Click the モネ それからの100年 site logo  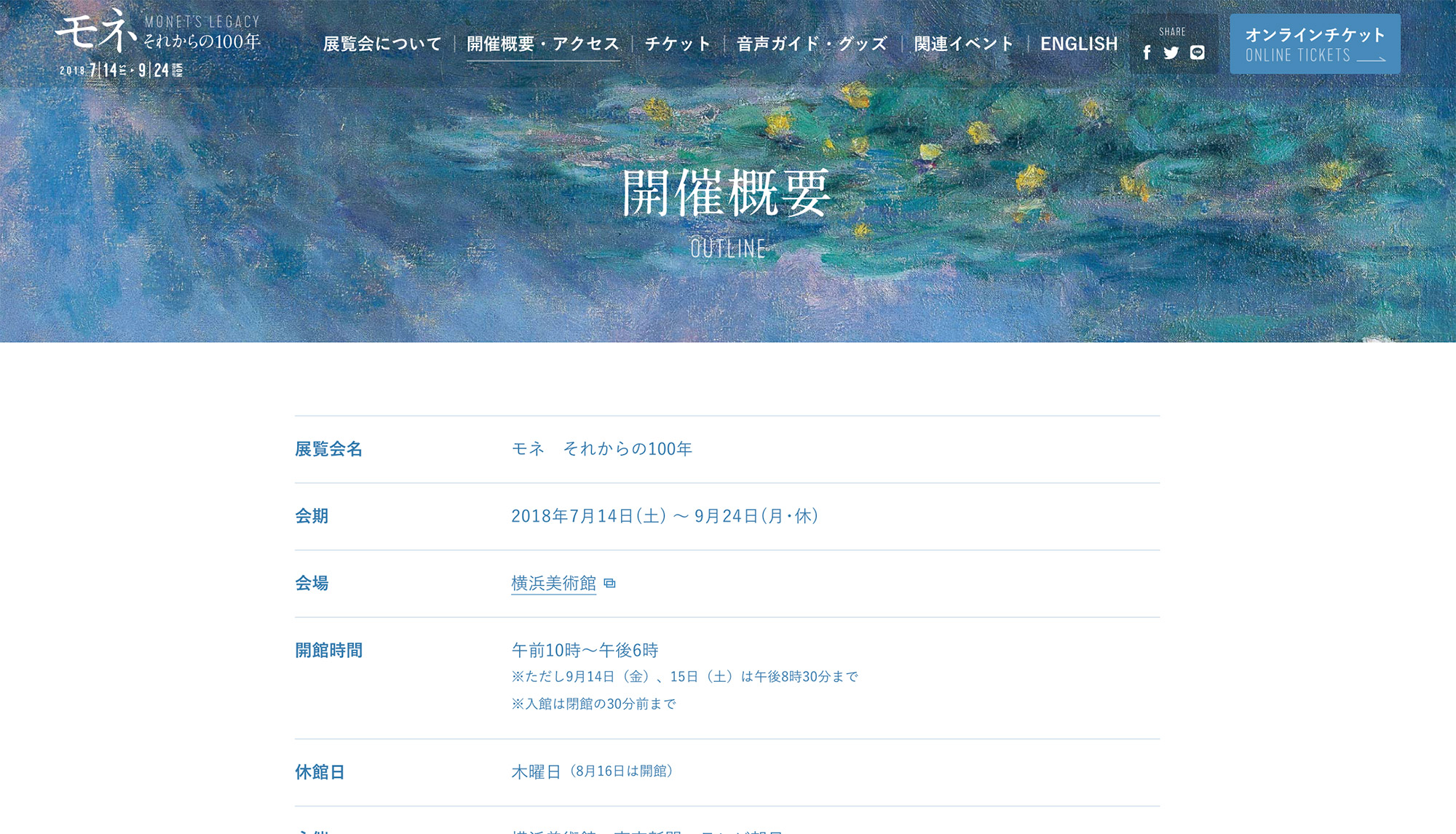coord(158,42)
